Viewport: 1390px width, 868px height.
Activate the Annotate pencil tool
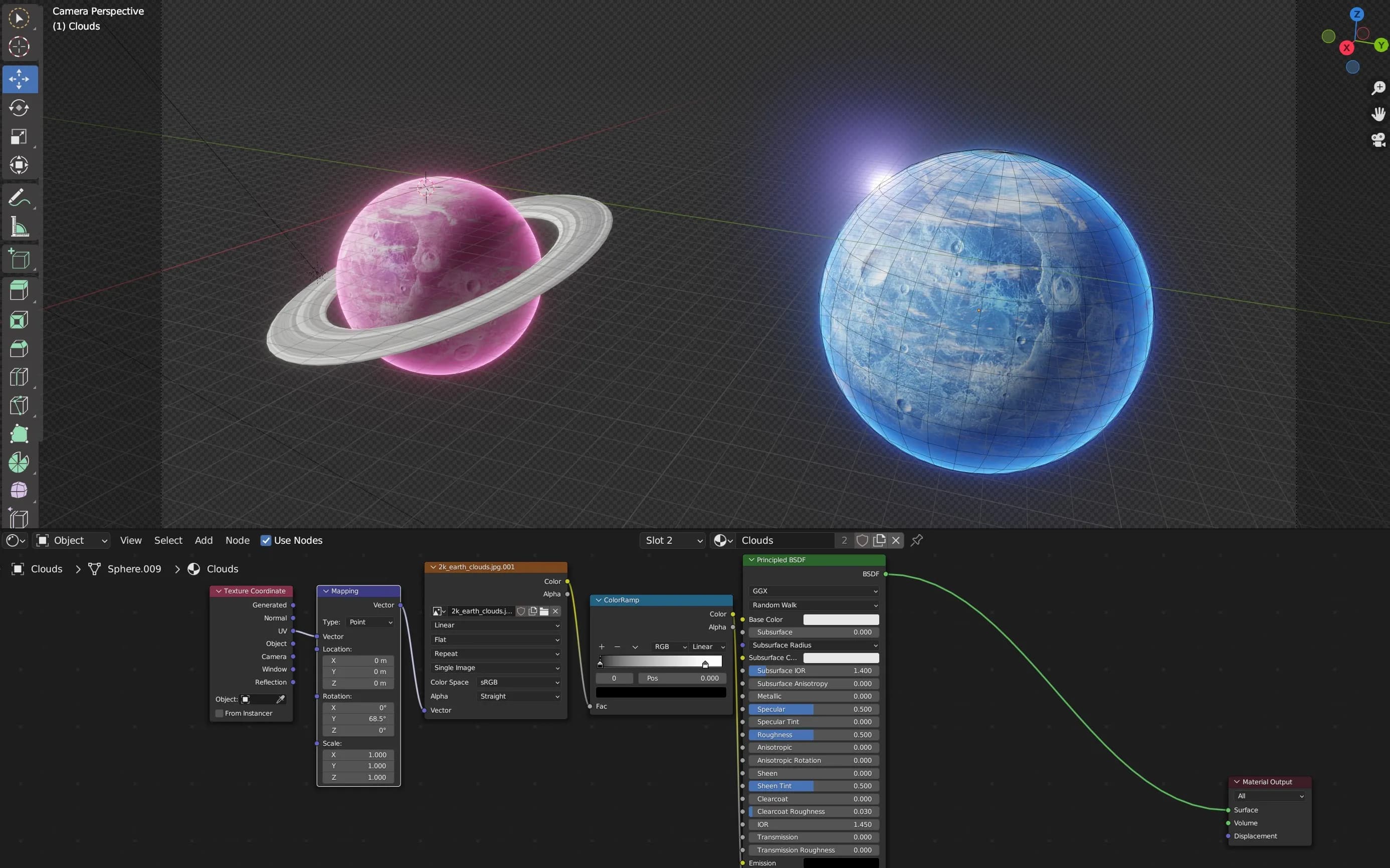pyautogui.click(x=19, y=197)
